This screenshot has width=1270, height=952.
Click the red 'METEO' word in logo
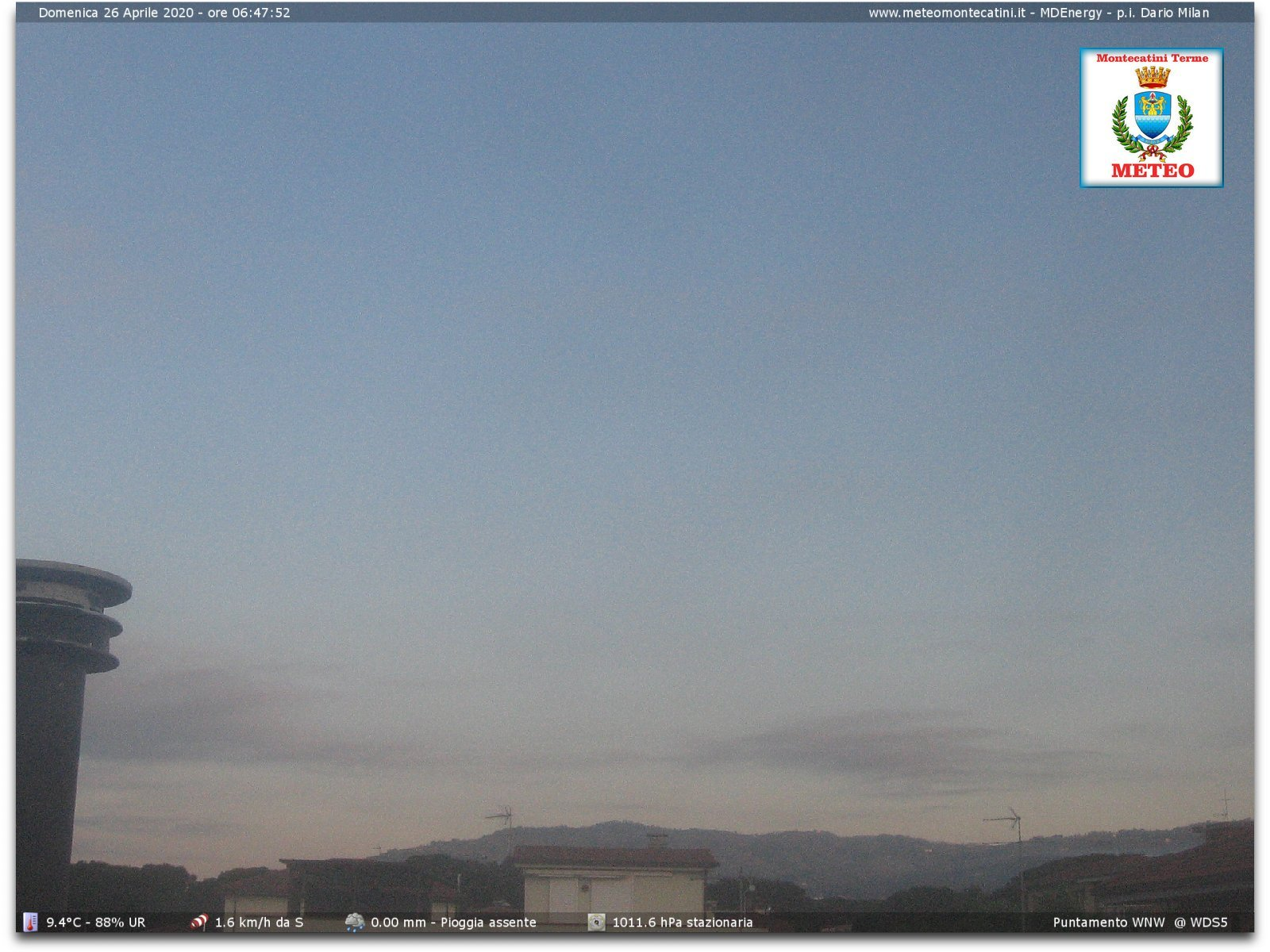click(1152, 171)
